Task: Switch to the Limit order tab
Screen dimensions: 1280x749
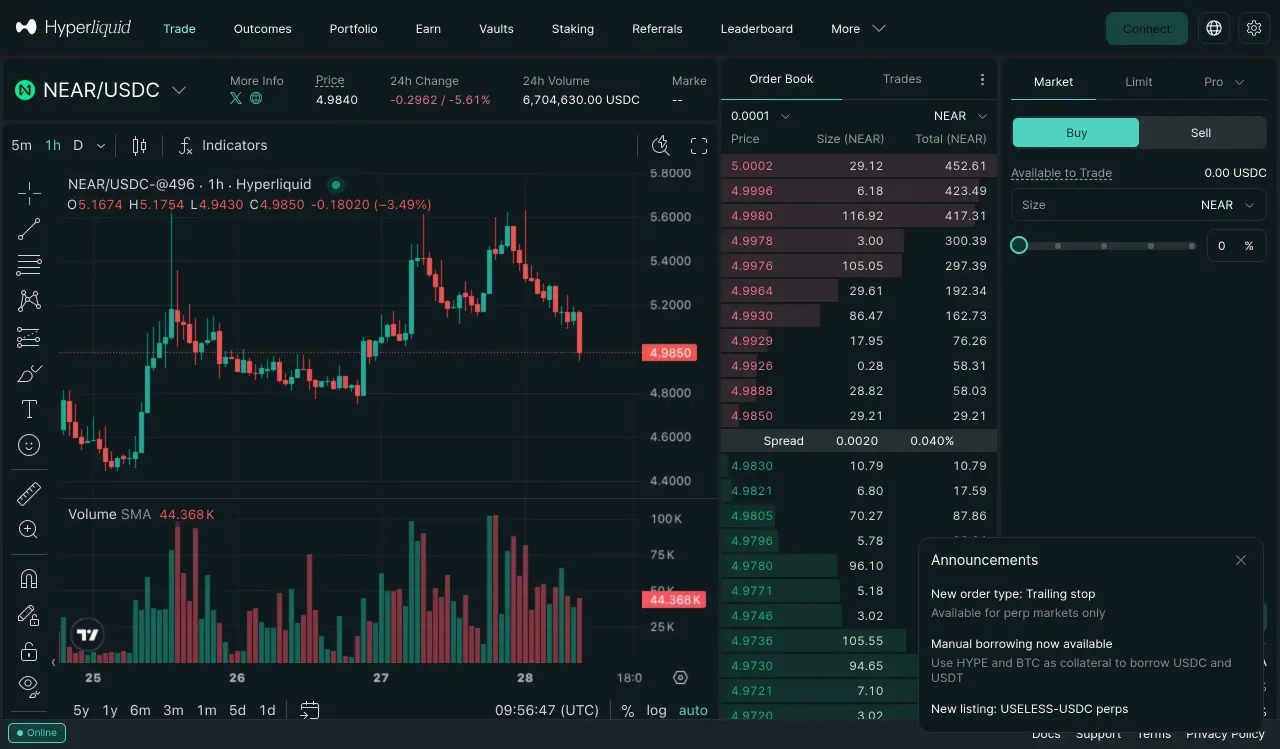Action: point(1138,82)
